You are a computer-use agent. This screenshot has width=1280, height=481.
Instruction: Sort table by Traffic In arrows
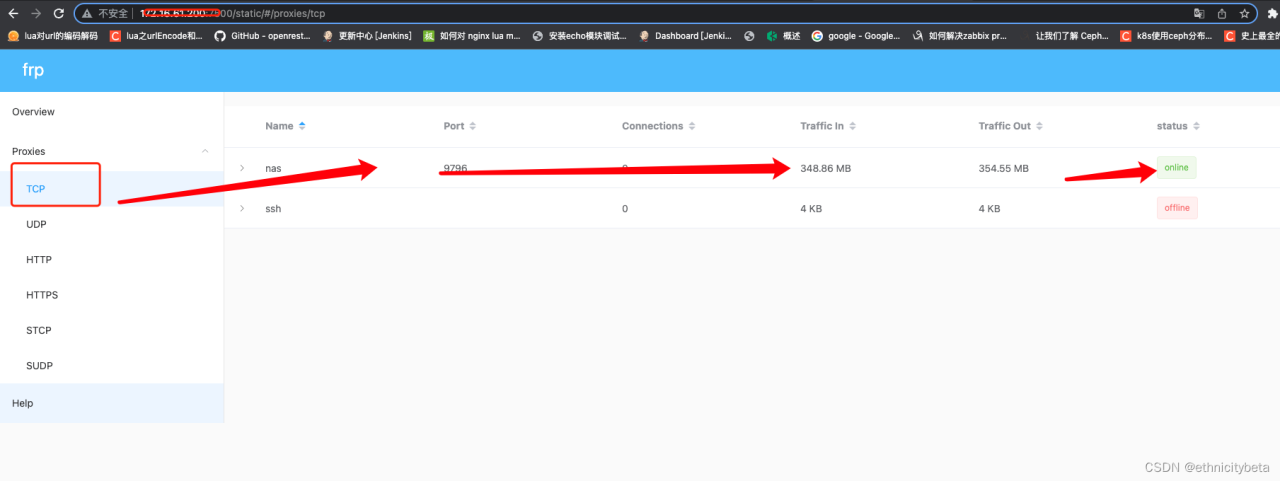[x=852, y=126]
